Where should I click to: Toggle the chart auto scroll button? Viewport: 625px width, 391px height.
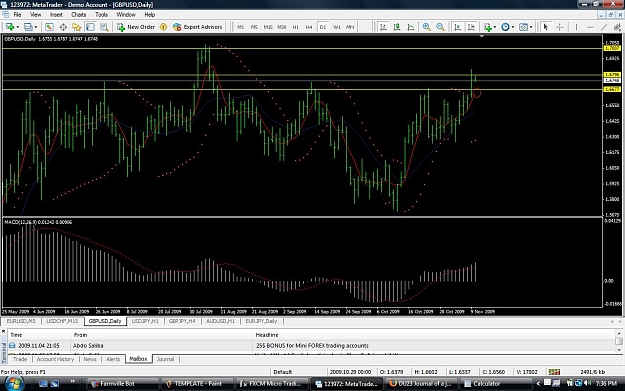[x=458, y=27]
